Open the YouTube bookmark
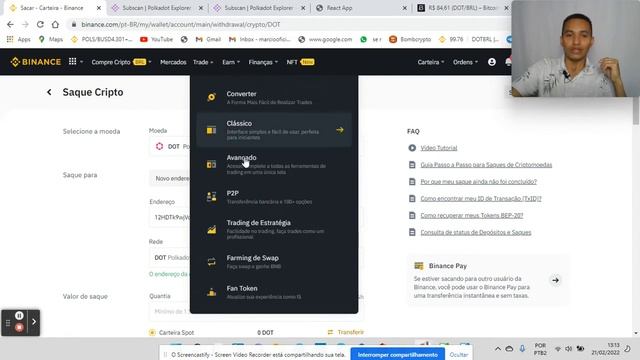This screenshot has height=360, width=640. [x=156, y=39]
